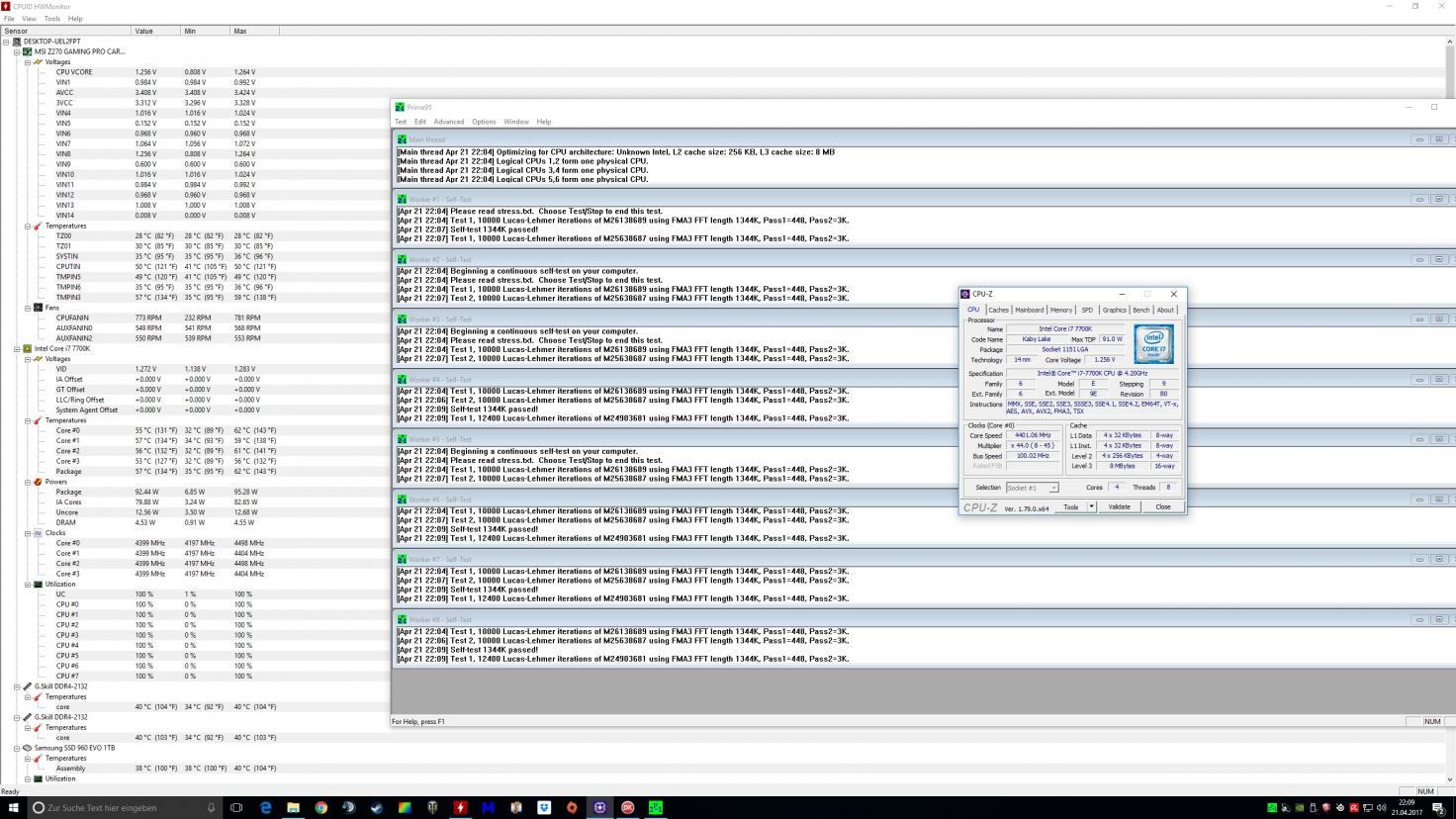Image resolution: width=1456 pixels, height=819 pixels.
Task: Switch to Mainboard tab in CPU-Z
Action: 1029,310
